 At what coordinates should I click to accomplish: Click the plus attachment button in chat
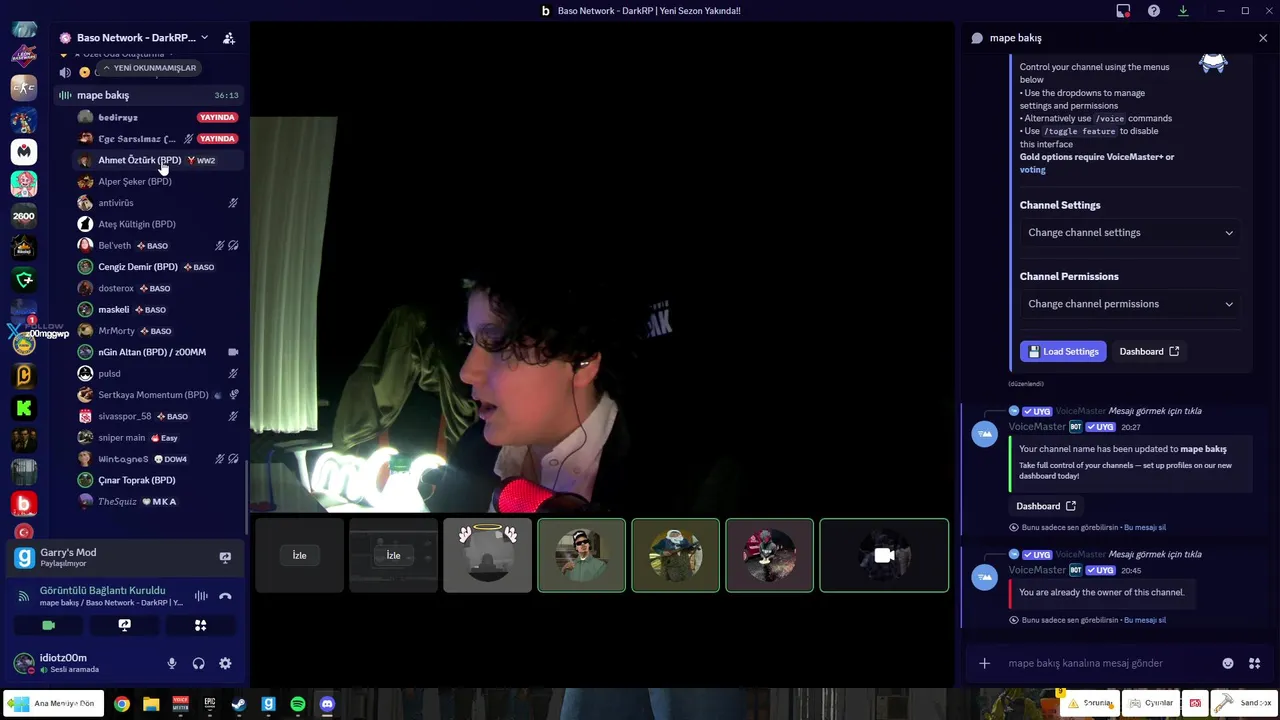[984, 663]
